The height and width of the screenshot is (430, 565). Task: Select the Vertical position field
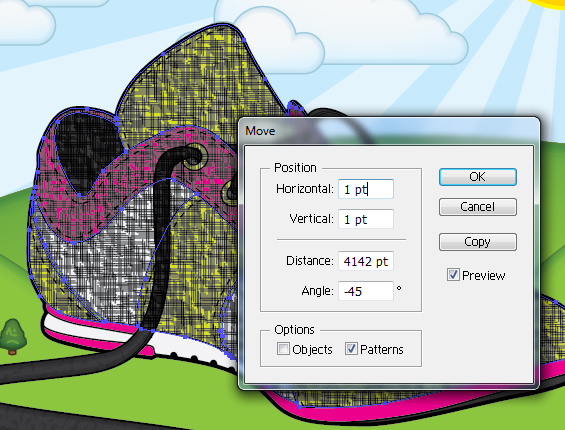[366, 219]
